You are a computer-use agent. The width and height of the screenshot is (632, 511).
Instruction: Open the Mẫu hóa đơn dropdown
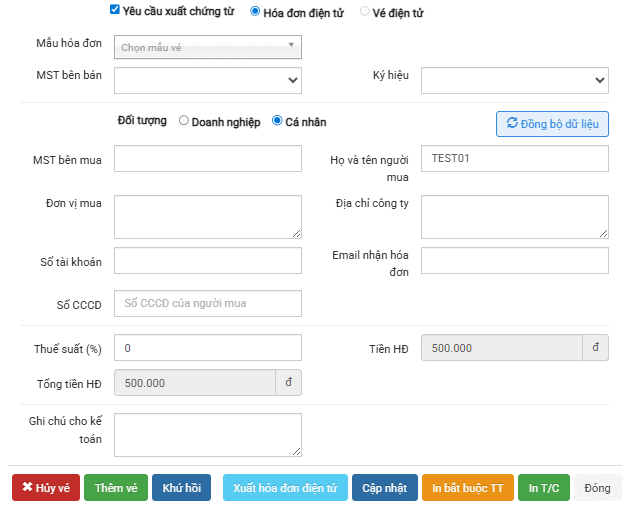[x=208, y=46]
